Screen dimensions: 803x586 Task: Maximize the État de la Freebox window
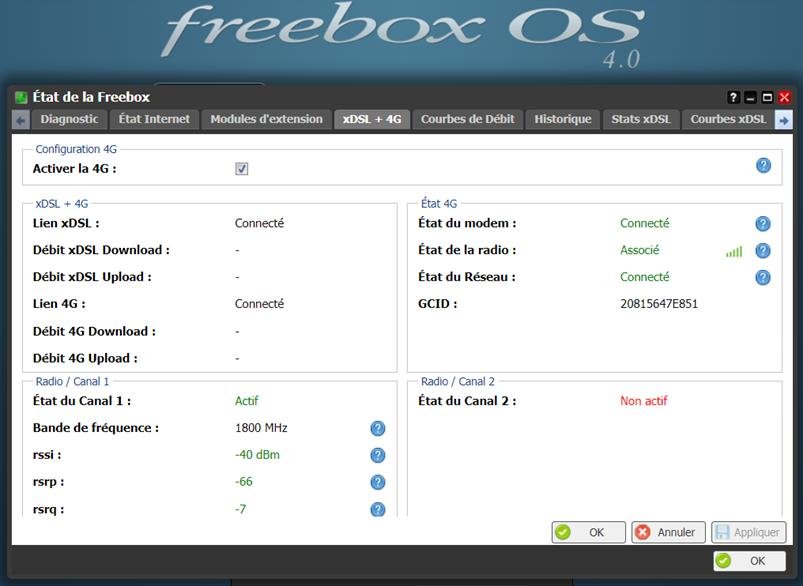pyautogui.click(x=767, y=97)
